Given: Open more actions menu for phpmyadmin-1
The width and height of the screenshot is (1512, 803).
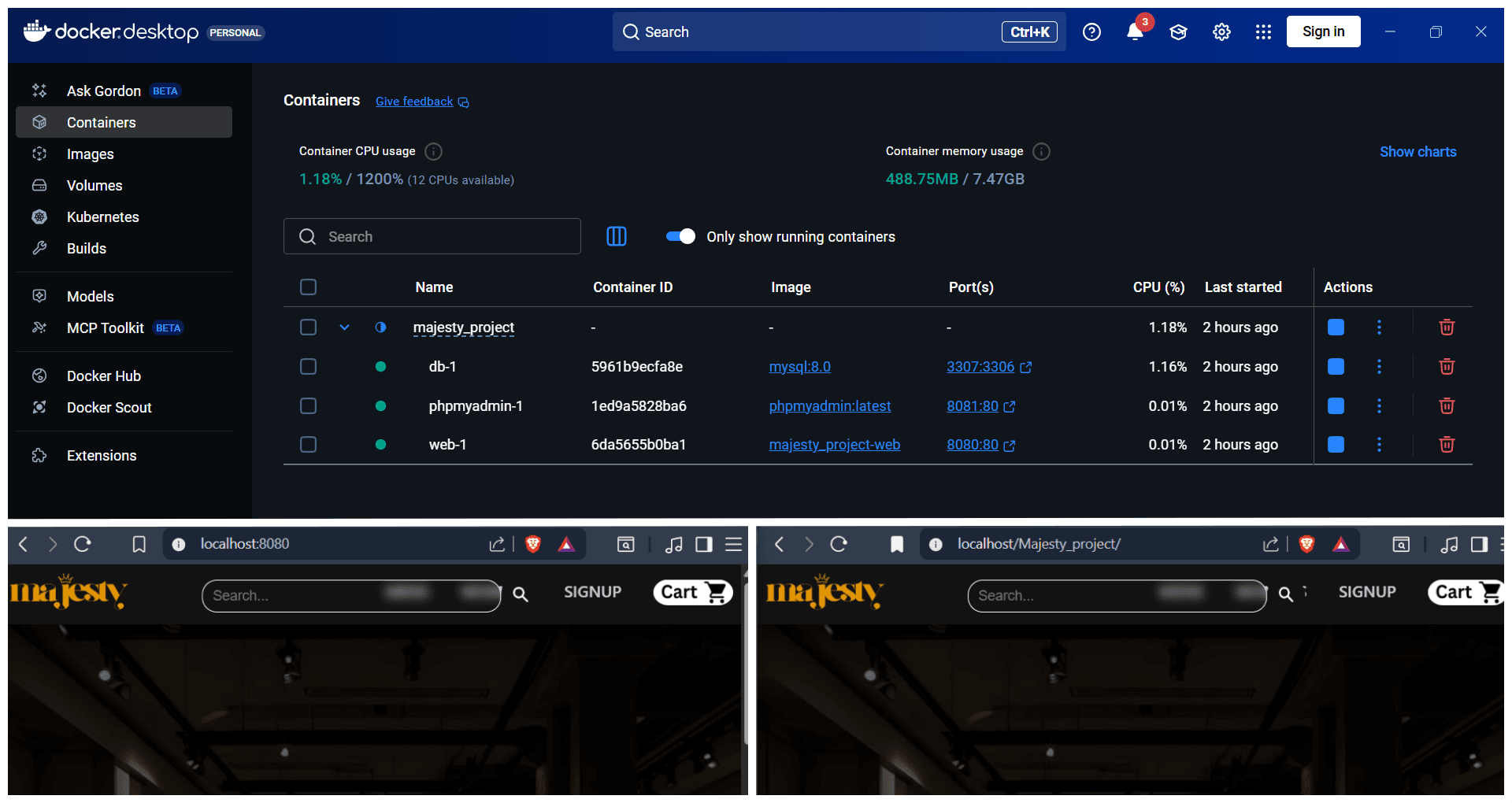Looking at the screenshot, I should 1379,406.
